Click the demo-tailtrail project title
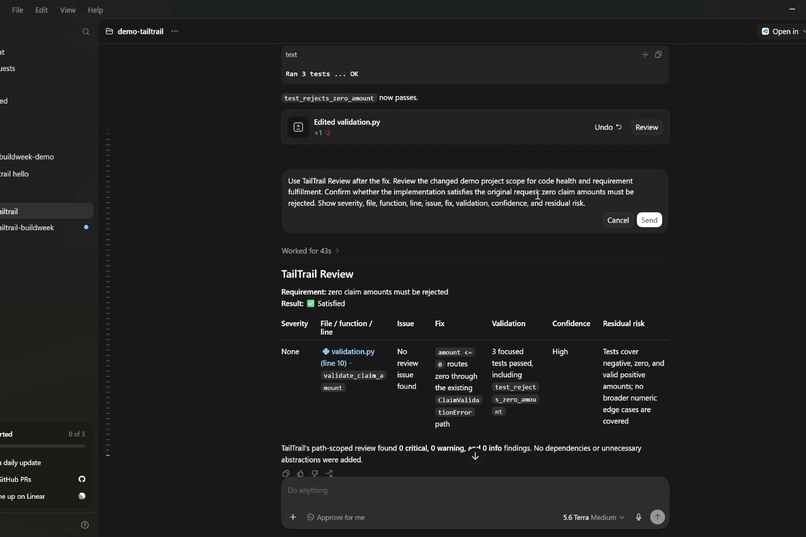The image size is (806, 537). tap(140, 31)
